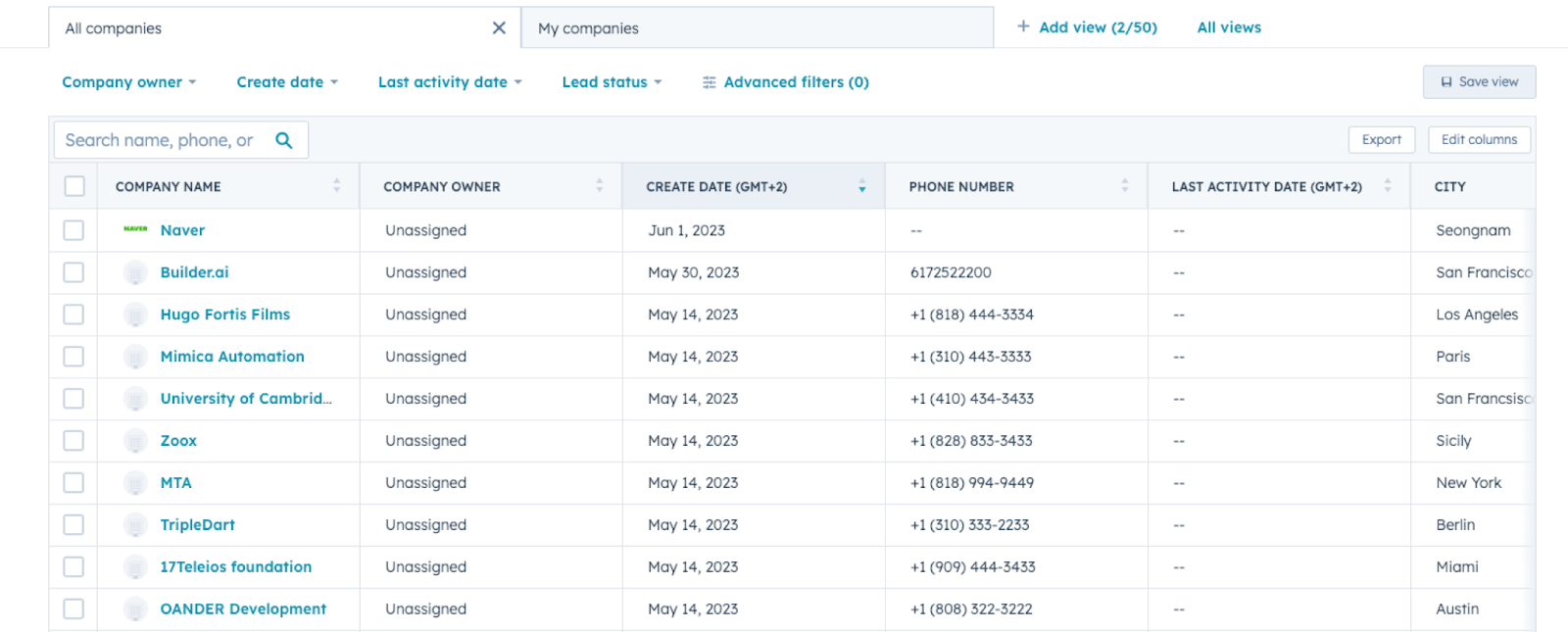
Task: Click the Seongnam city cell
Action: pos(1473,230)
